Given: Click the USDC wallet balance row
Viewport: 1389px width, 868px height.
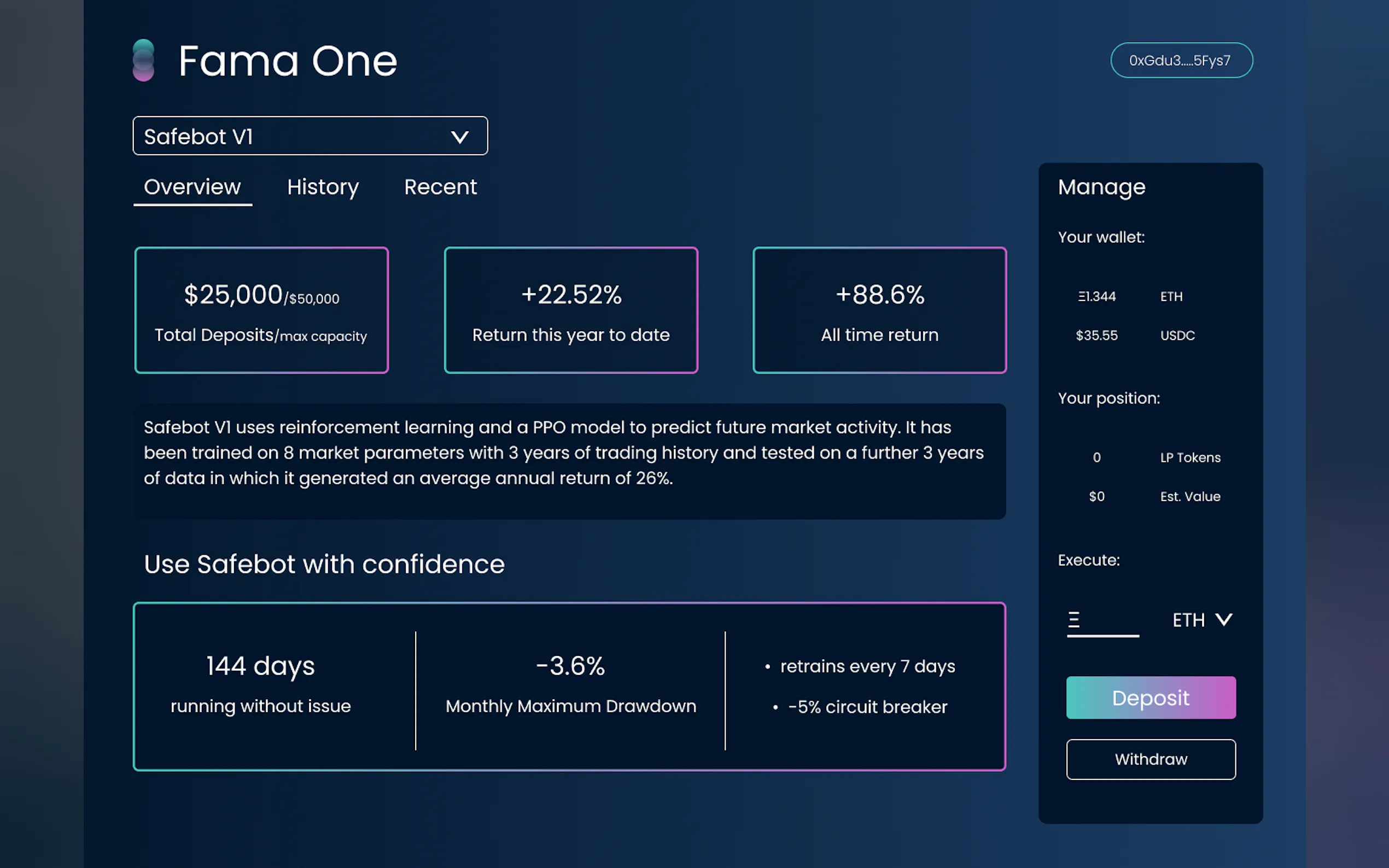Looking at the screenshot, I should point(1134,335).
